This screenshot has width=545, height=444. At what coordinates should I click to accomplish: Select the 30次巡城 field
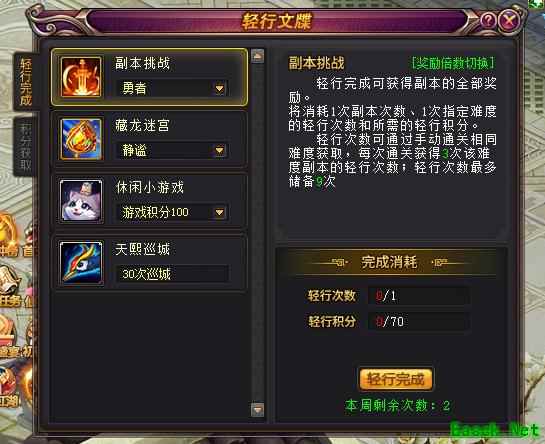point(173,274)
